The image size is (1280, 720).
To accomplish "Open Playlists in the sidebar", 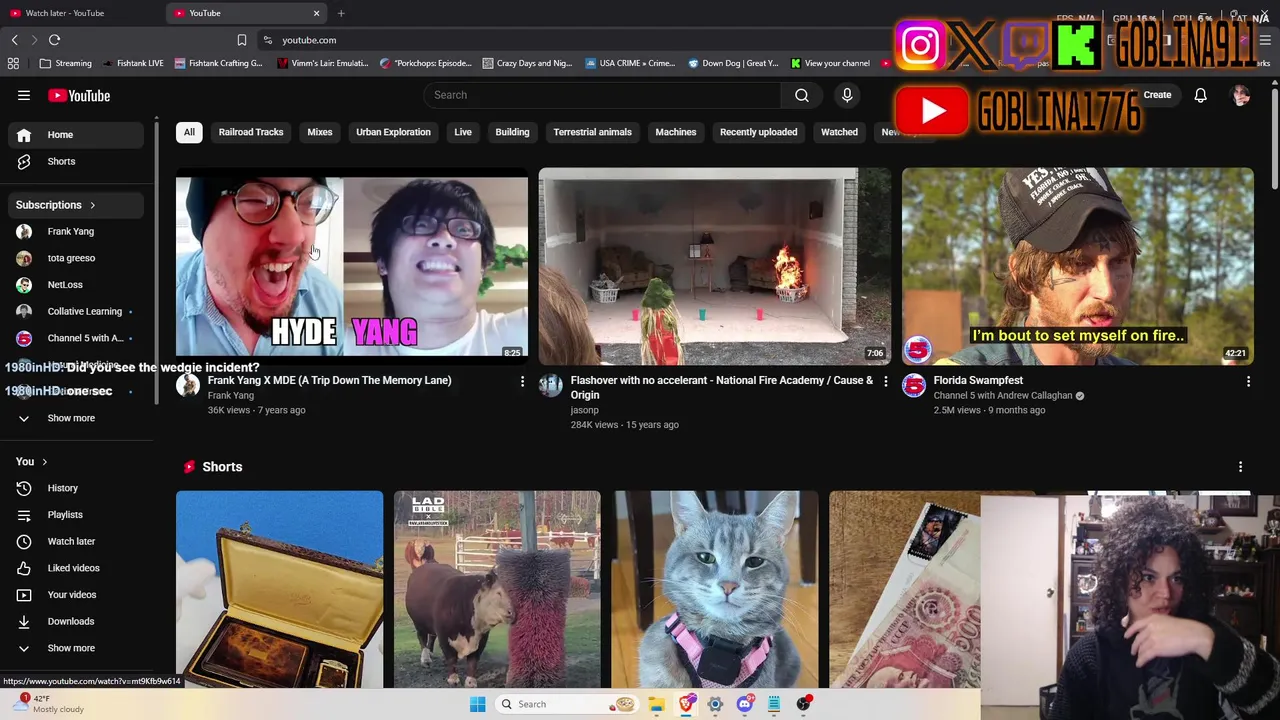I will tap(76, 515).
